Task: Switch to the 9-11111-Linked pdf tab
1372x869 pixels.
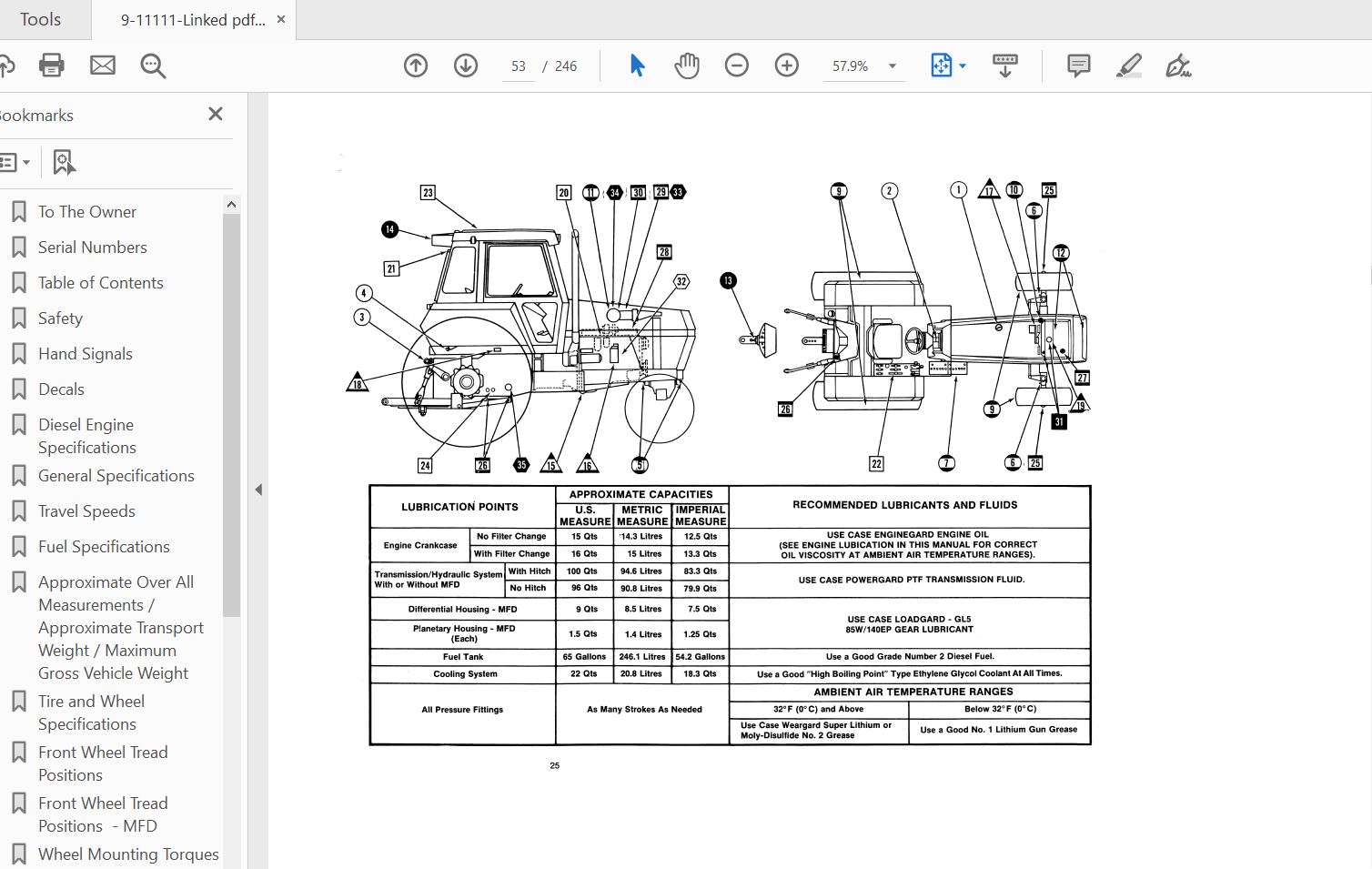Action: pos(193,20)
